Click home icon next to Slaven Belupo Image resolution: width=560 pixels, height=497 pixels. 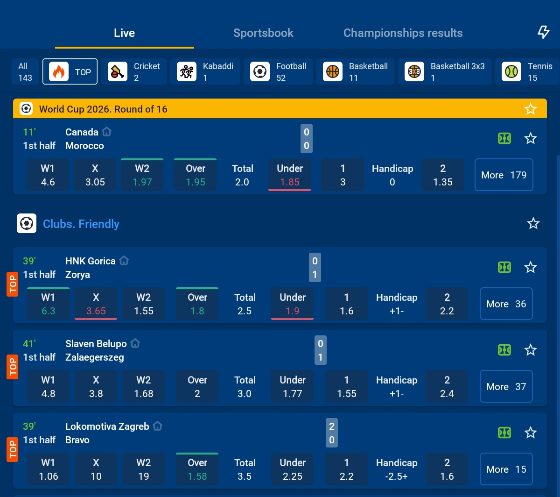(135, 343)
